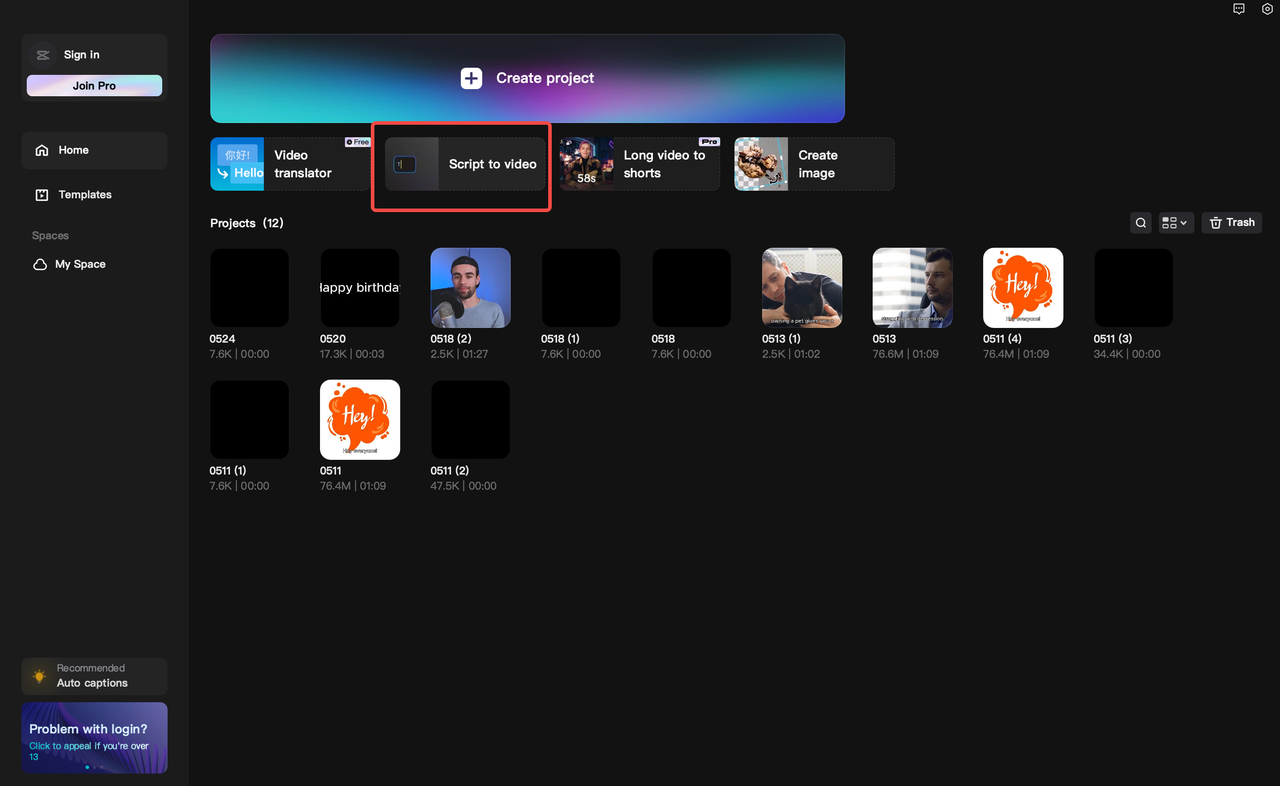
Task: Click the Long video to shorts thumbnail
Action: click(587, 164)
